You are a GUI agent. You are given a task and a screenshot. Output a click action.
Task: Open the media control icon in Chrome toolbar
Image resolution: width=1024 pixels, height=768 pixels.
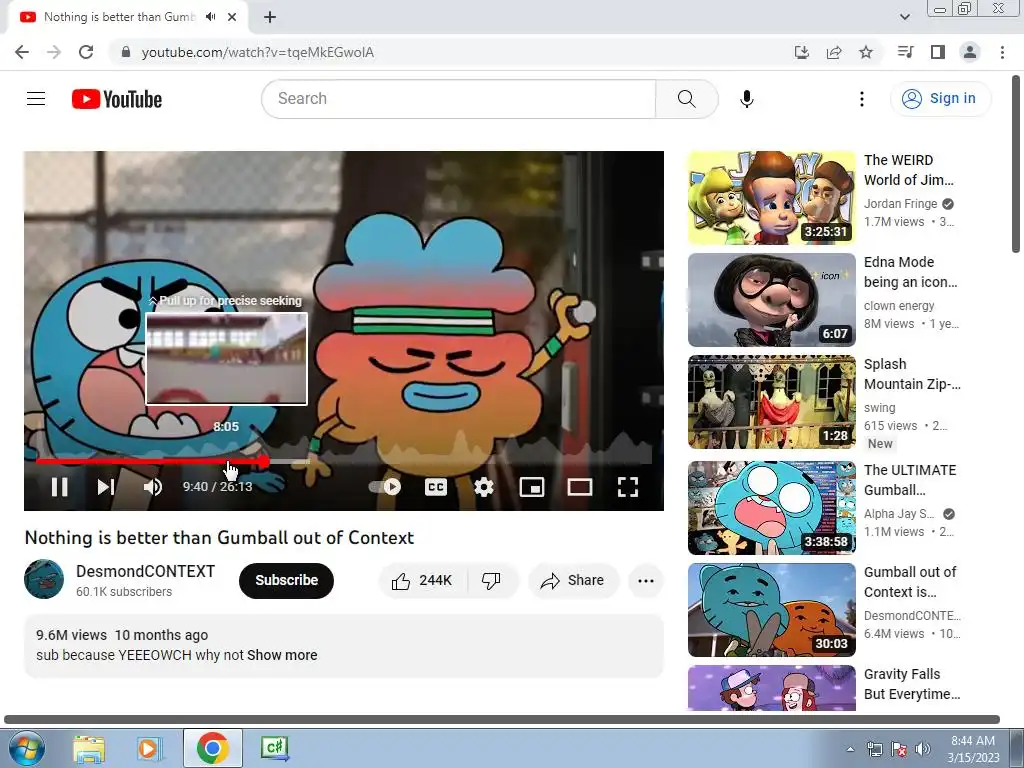(x=905, y=52)
